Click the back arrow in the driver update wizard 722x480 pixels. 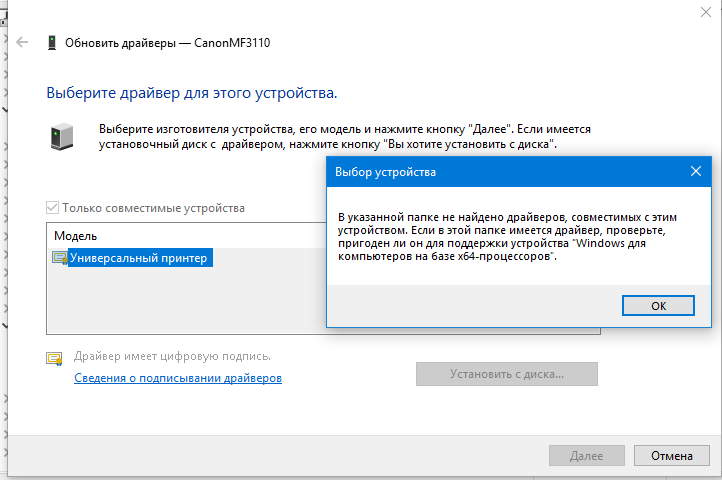(22, 42)
